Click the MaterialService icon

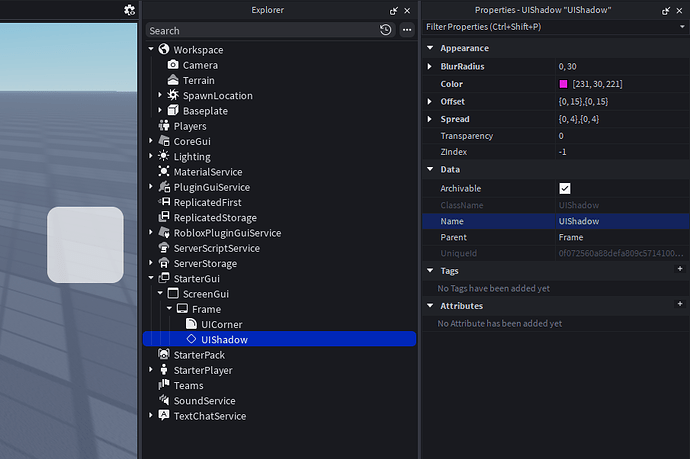[x=164, y=172]
